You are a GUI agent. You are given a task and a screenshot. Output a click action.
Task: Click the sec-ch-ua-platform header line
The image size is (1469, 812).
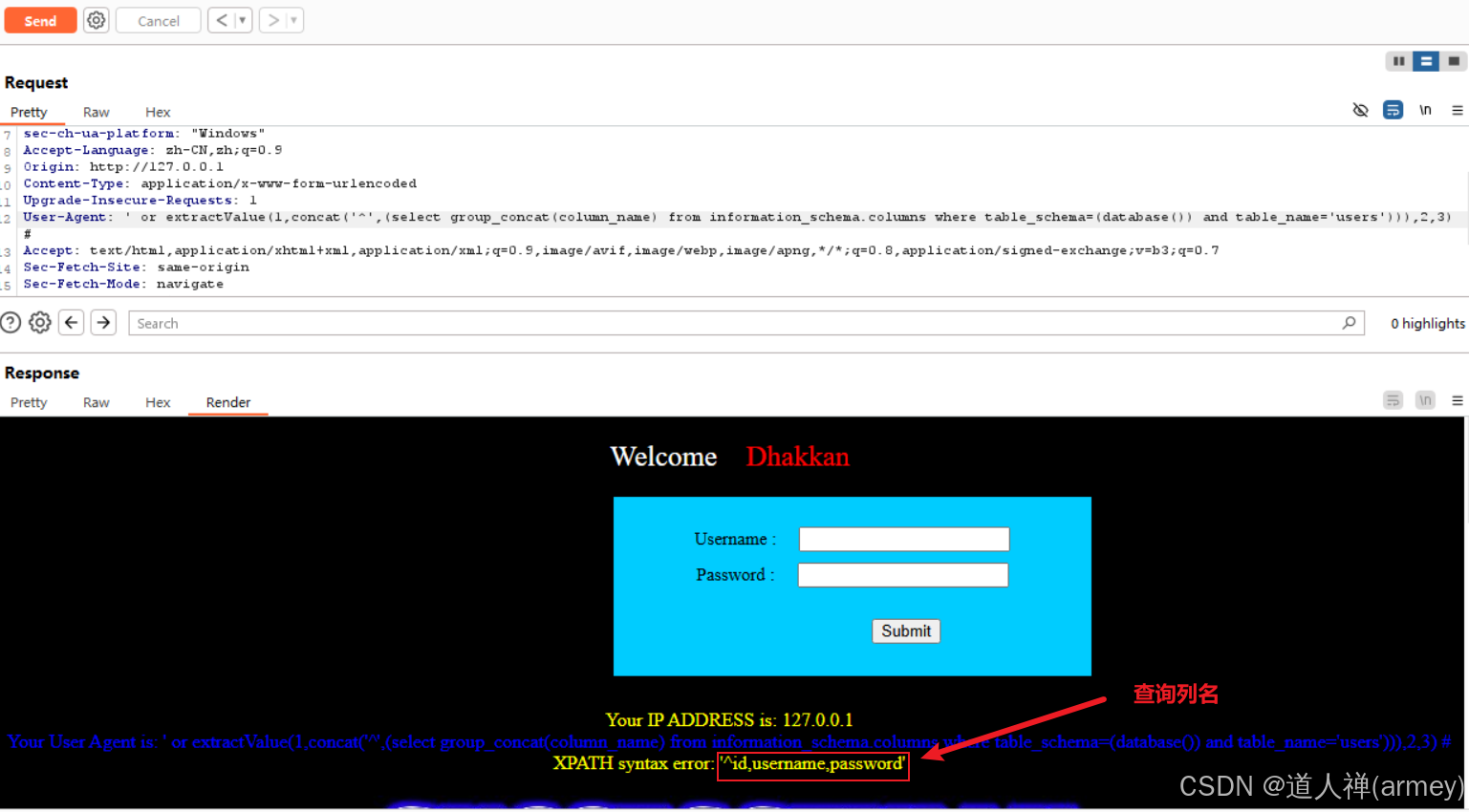[x=144, y=134]
